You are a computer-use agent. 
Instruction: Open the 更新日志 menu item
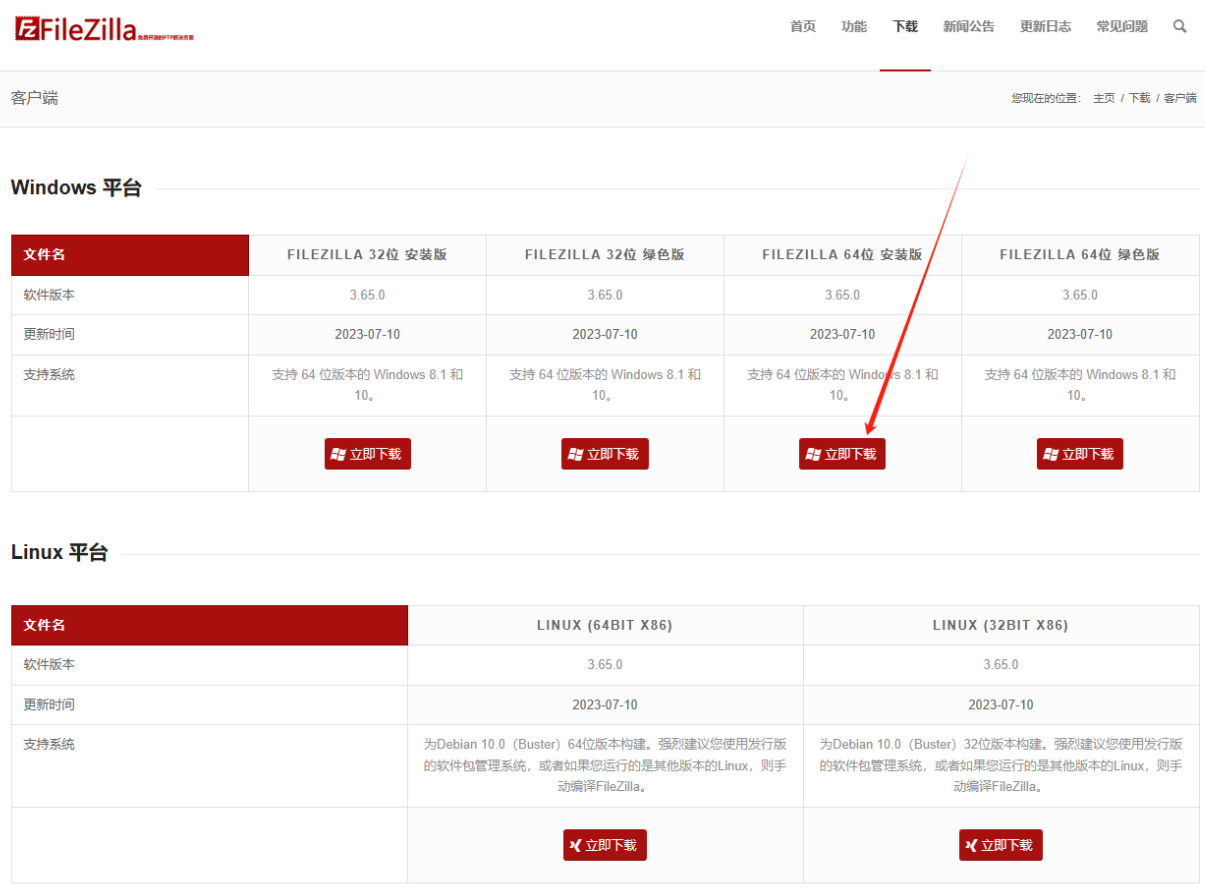point(1045,27)
